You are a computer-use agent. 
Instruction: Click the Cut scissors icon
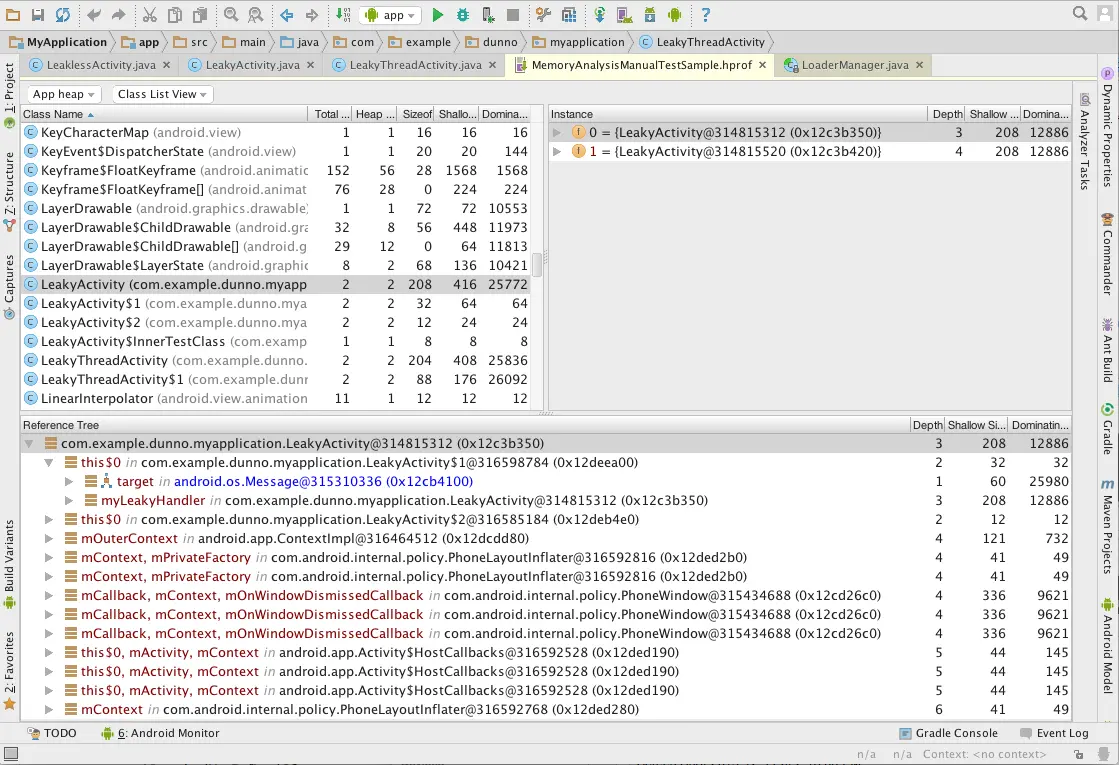click(x=149, y=15)
